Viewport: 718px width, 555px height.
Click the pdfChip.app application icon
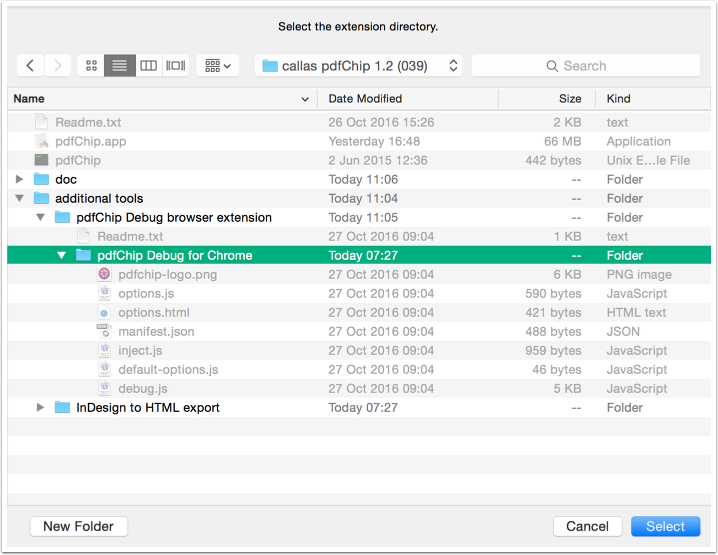(x=42, y=141)
